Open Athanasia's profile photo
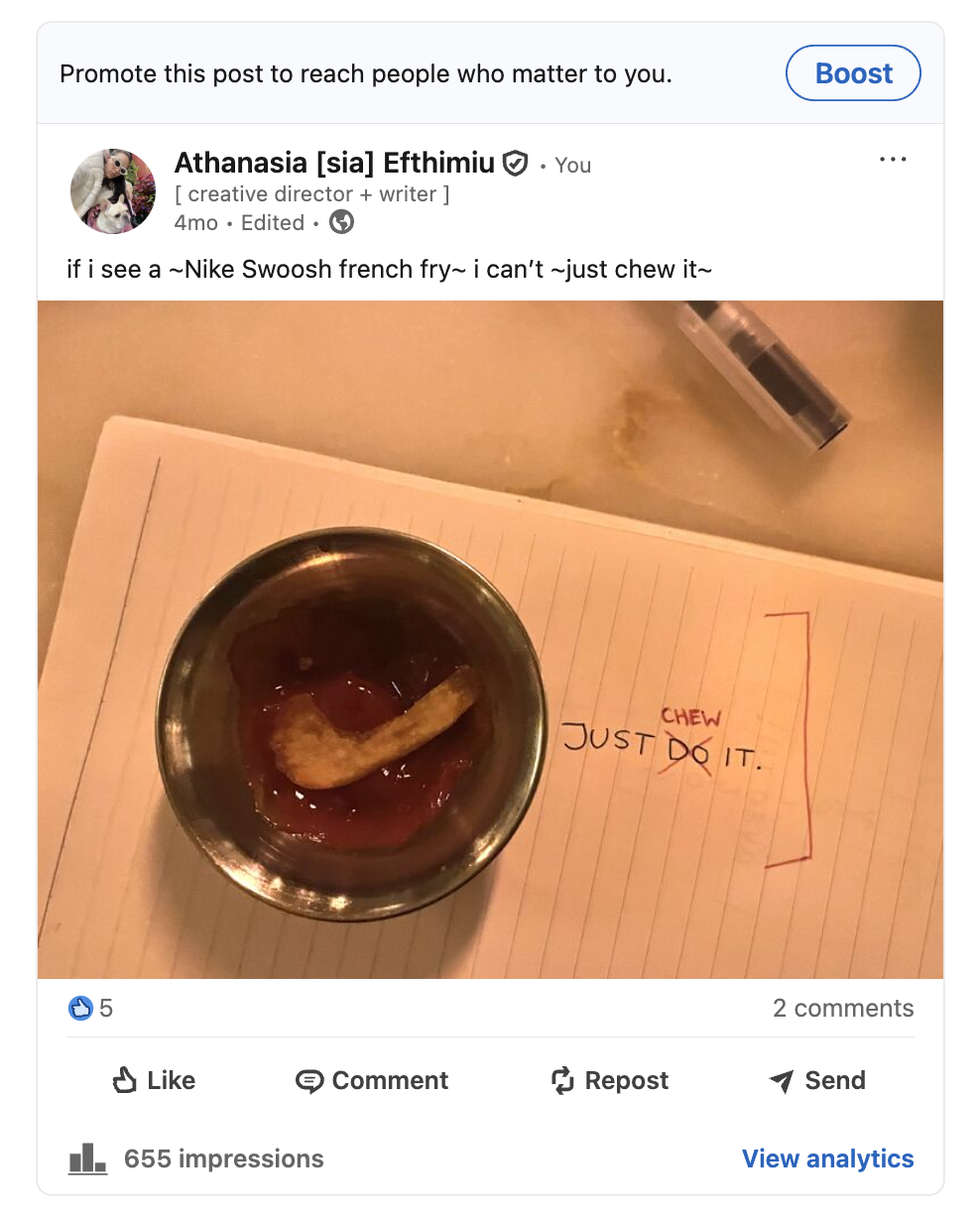Screen dimensions: 980x1218 [113, 191]
